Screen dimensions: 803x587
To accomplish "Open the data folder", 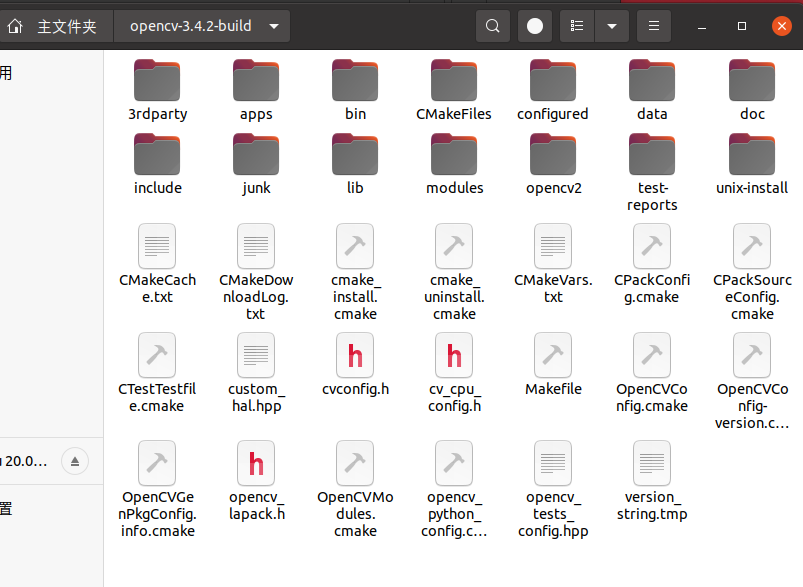I will [x=652, y=80].
